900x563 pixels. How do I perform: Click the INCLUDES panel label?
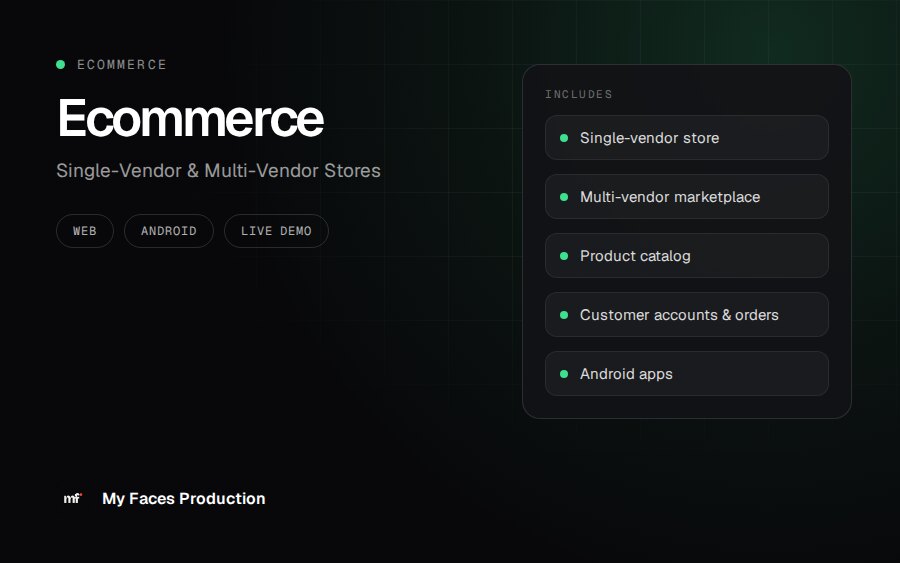[x=579, y=94]
